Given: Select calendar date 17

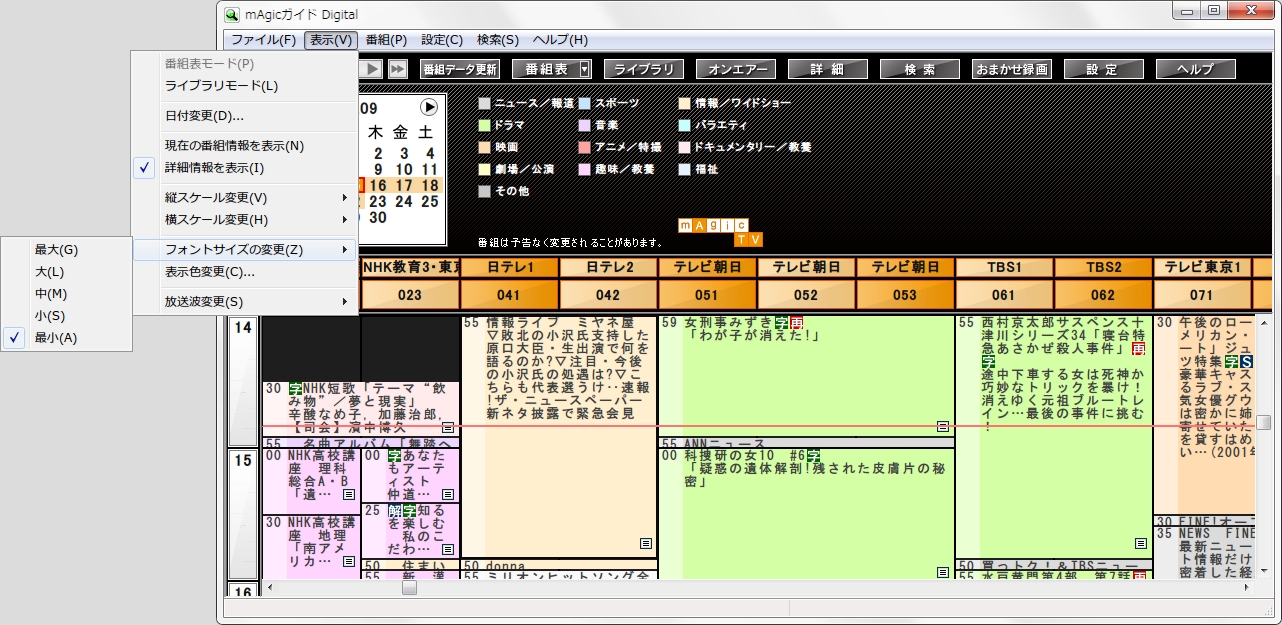Looking at the screenshot, I should 403,185.
